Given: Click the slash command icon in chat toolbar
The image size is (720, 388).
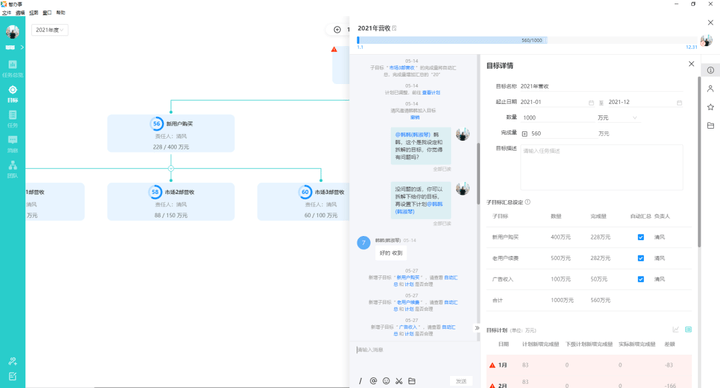Looking at the screenshot, I should 360,381.
